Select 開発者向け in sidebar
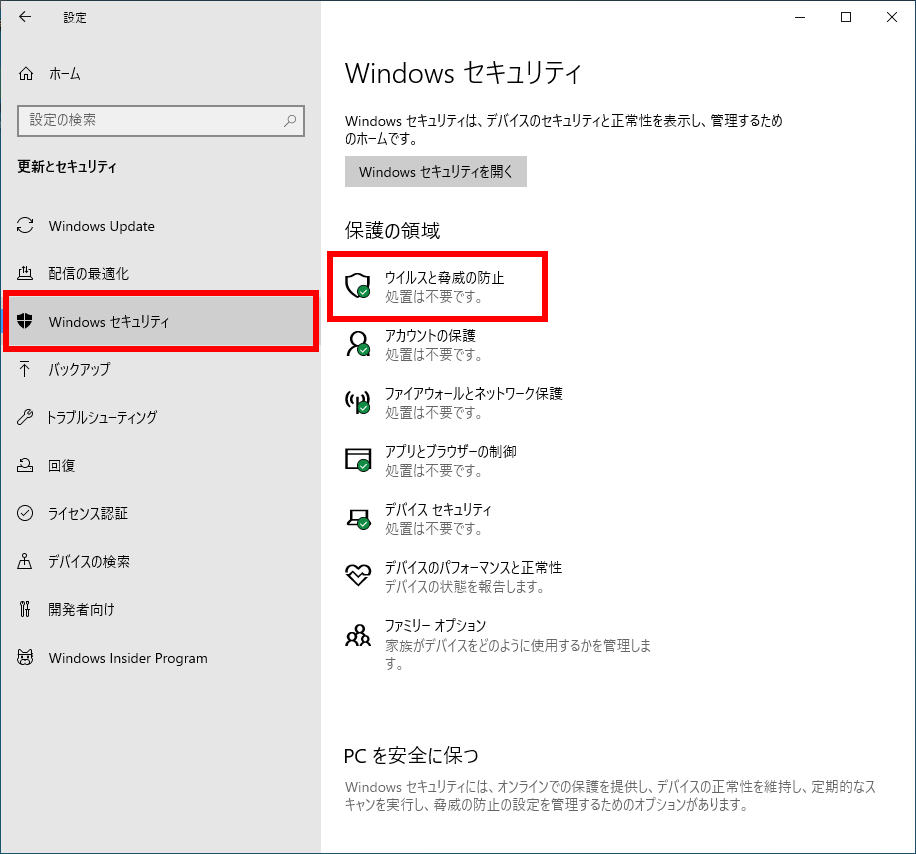Image resolution: width=916 pixels, height=854 pixels. [161, 609]
